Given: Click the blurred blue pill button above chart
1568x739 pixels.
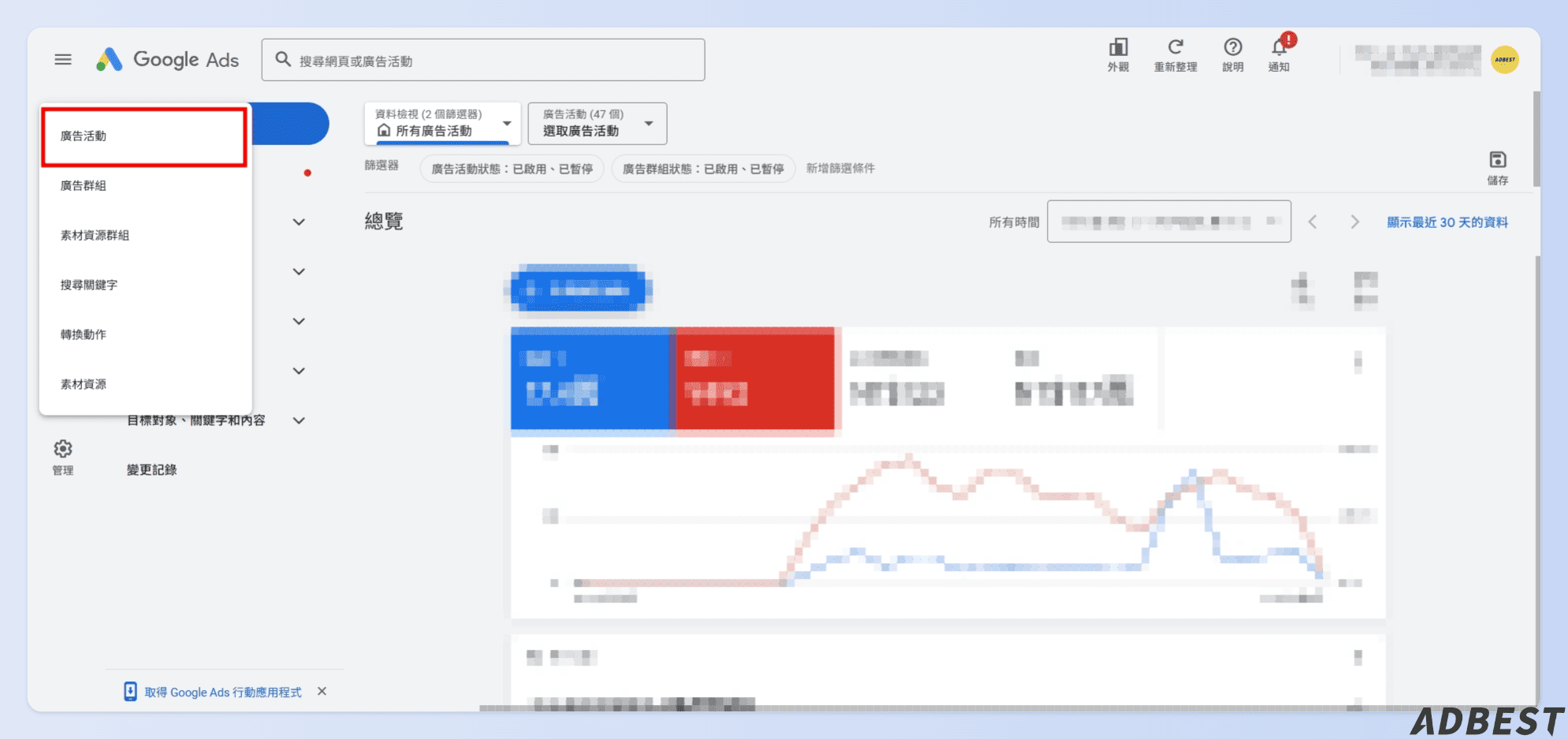Looking at the screenshot, I should point(579,290).
